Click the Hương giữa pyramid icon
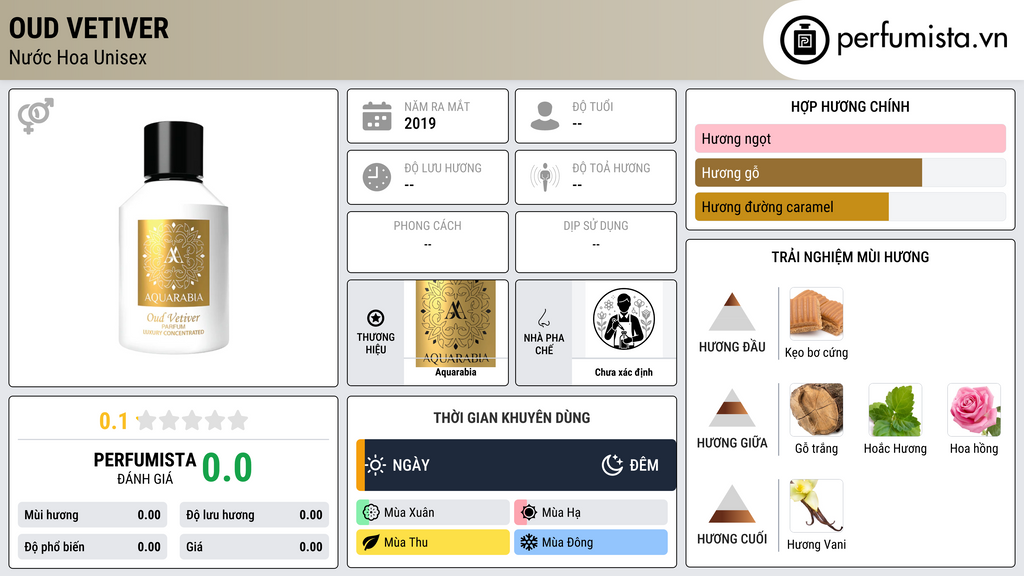This screenshot has width=1024, height=576. (x=732, y=408)
